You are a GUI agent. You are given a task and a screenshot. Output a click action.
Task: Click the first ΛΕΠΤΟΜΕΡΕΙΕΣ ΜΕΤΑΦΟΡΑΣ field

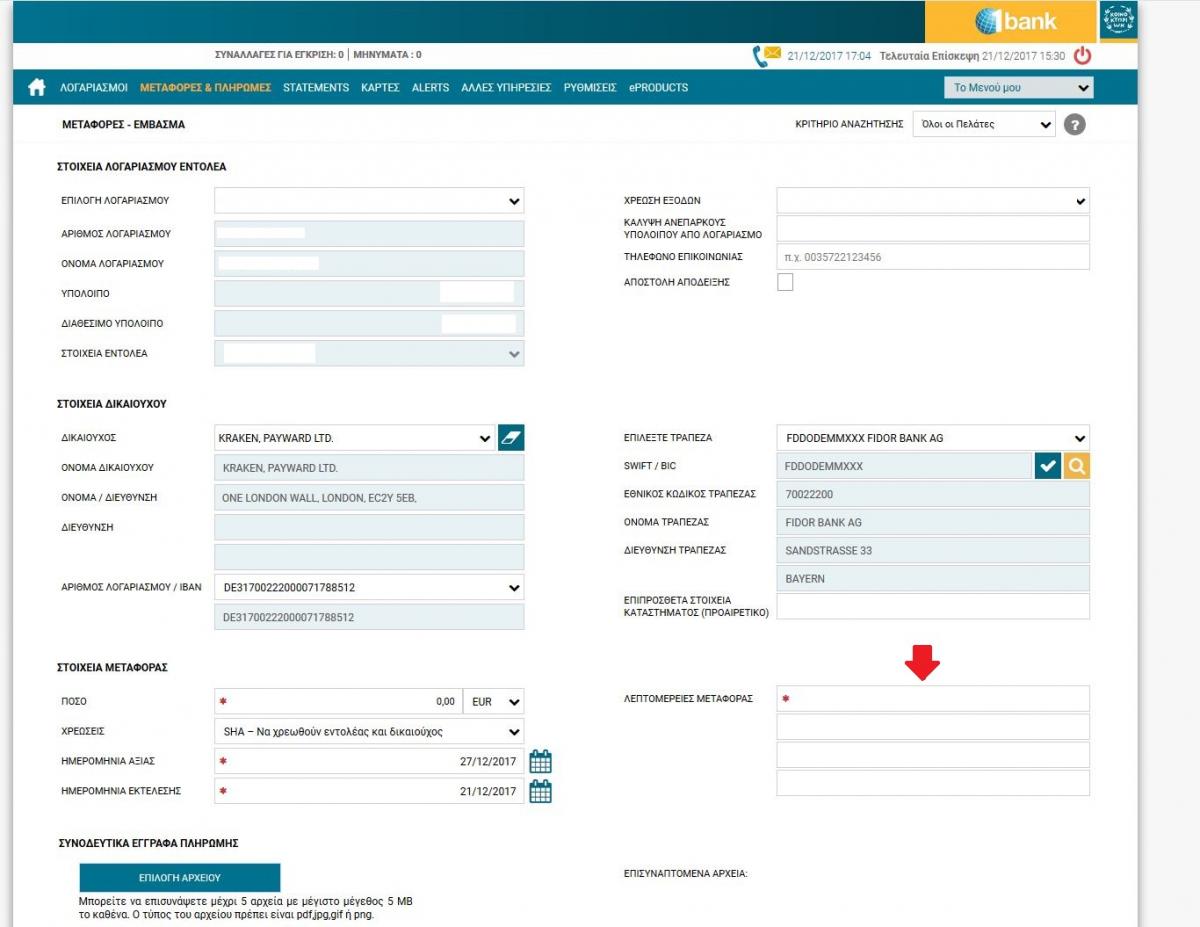coord(933,699)
